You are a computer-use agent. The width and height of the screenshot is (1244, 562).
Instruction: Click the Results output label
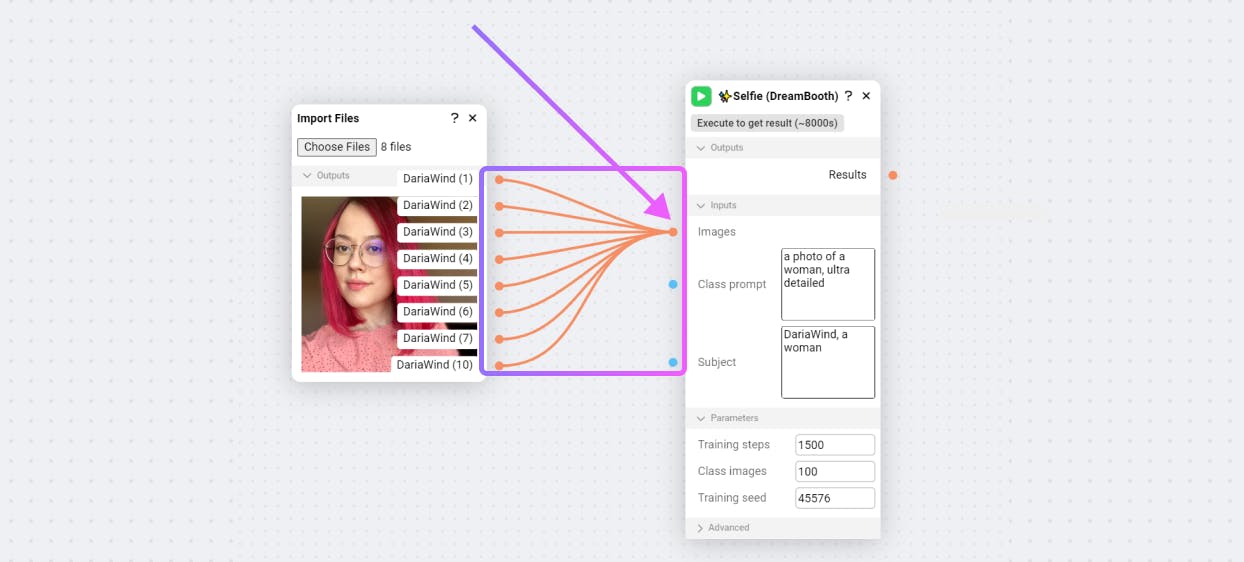848,175
